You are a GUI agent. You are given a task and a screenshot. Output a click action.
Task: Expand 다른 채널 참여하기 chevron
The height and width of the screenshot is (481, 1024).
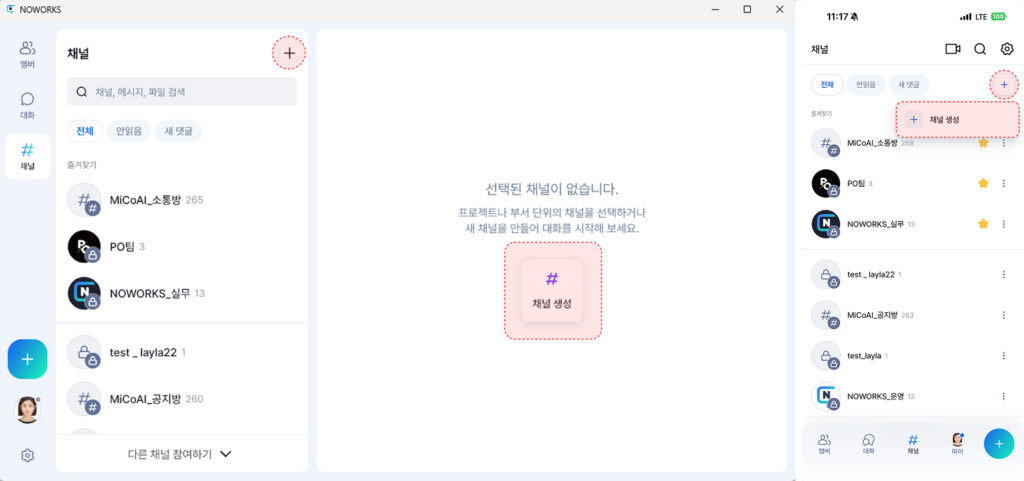coord(225,454)
